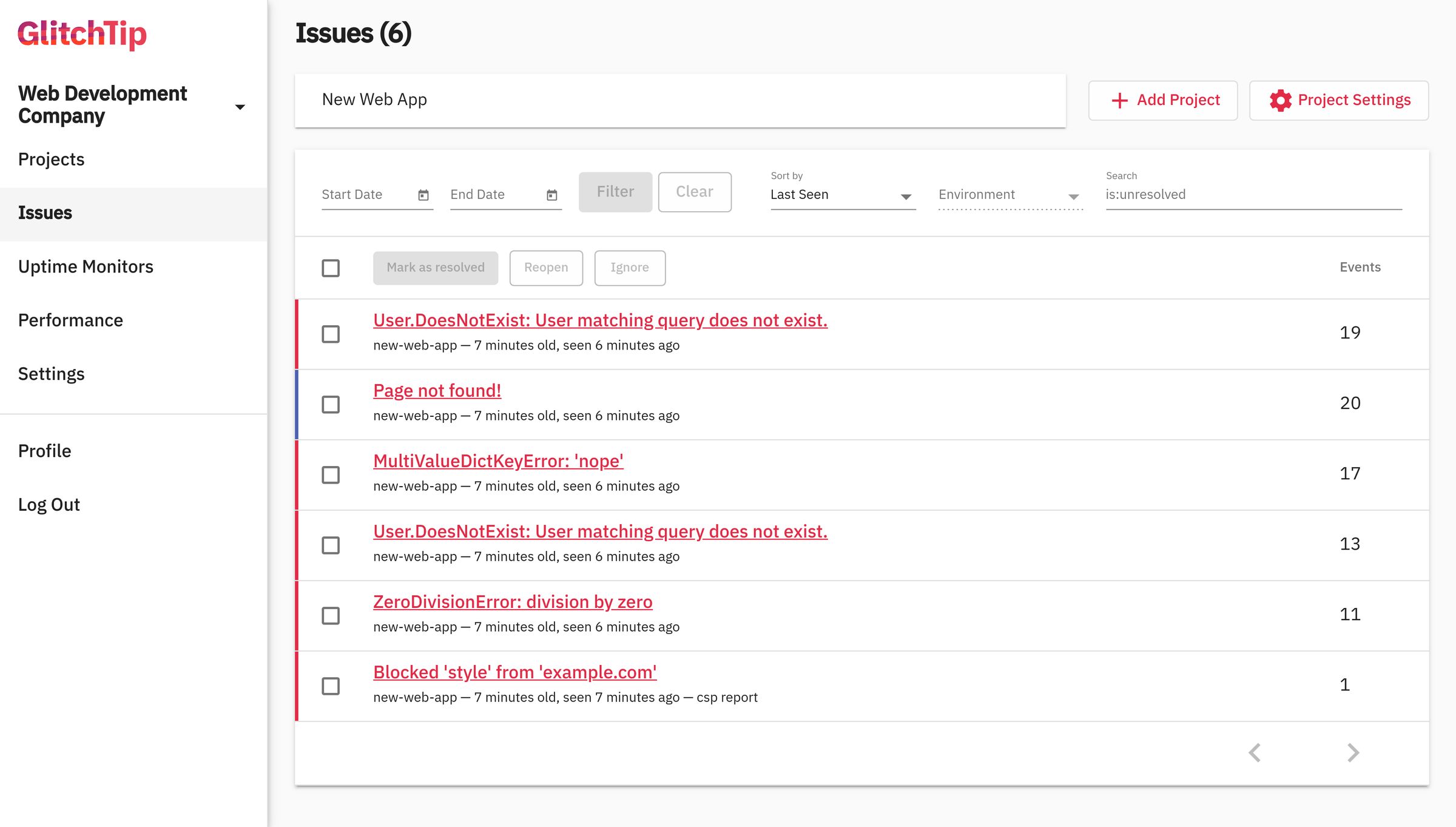Open the End Date calendar picker
The image size is (1456, 827).
(551, 195)
